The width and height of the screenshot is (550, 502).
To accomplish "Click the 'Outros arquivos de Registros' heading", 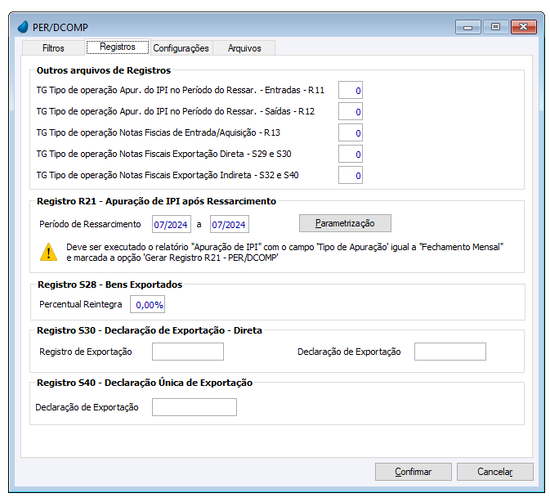I will pos(103,71).
